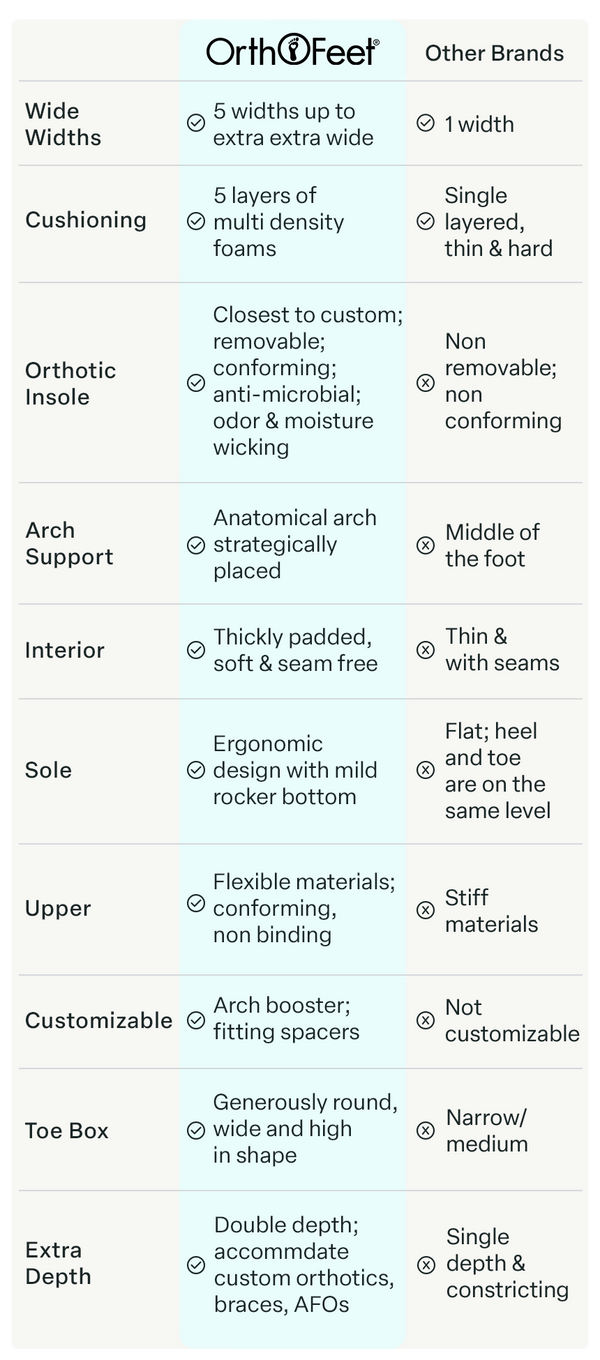Click the "Customizable" row label
The width and height of the screenshot is (600, 1360).
click(99, 1020)
